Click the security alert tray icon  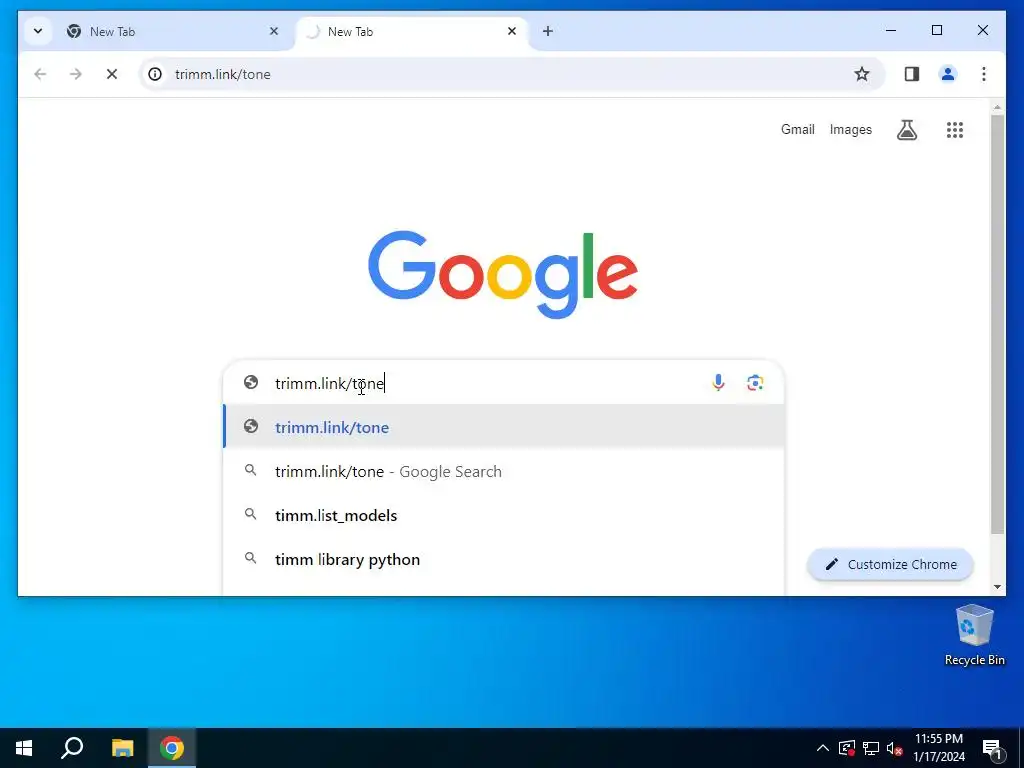click(x=847, y=748)
